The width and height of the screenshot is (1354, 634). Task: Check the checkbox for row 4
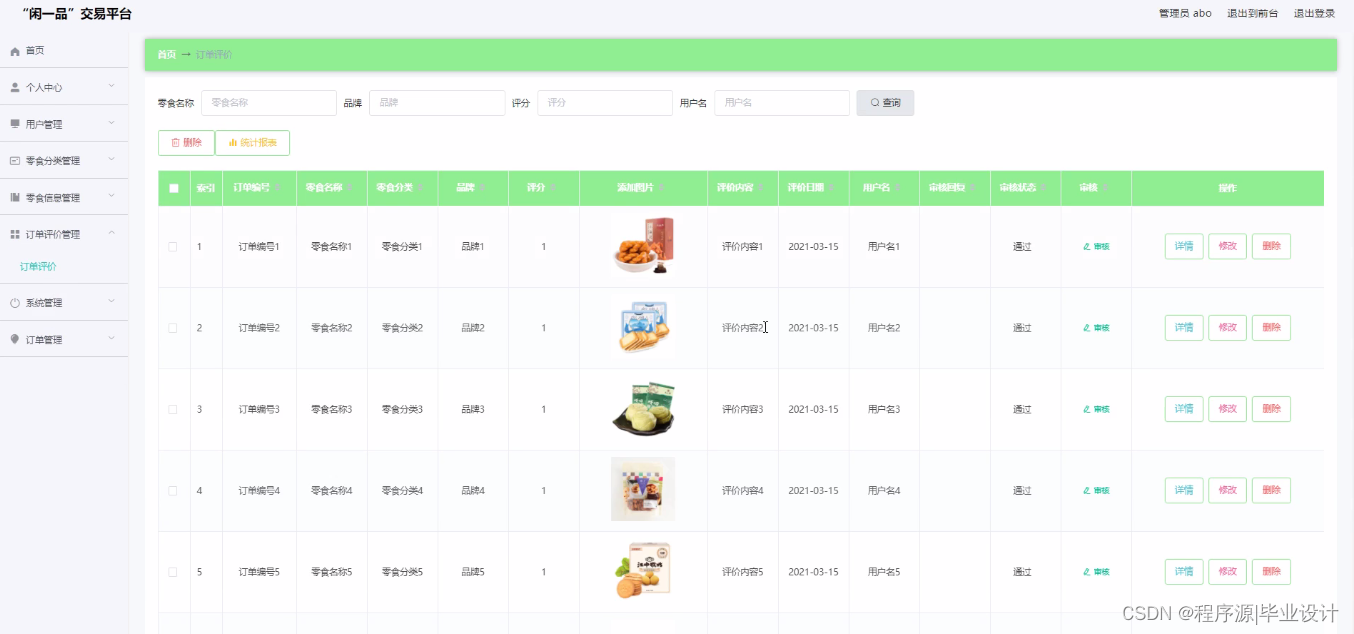pyautogui.click(x=173, y=491)
